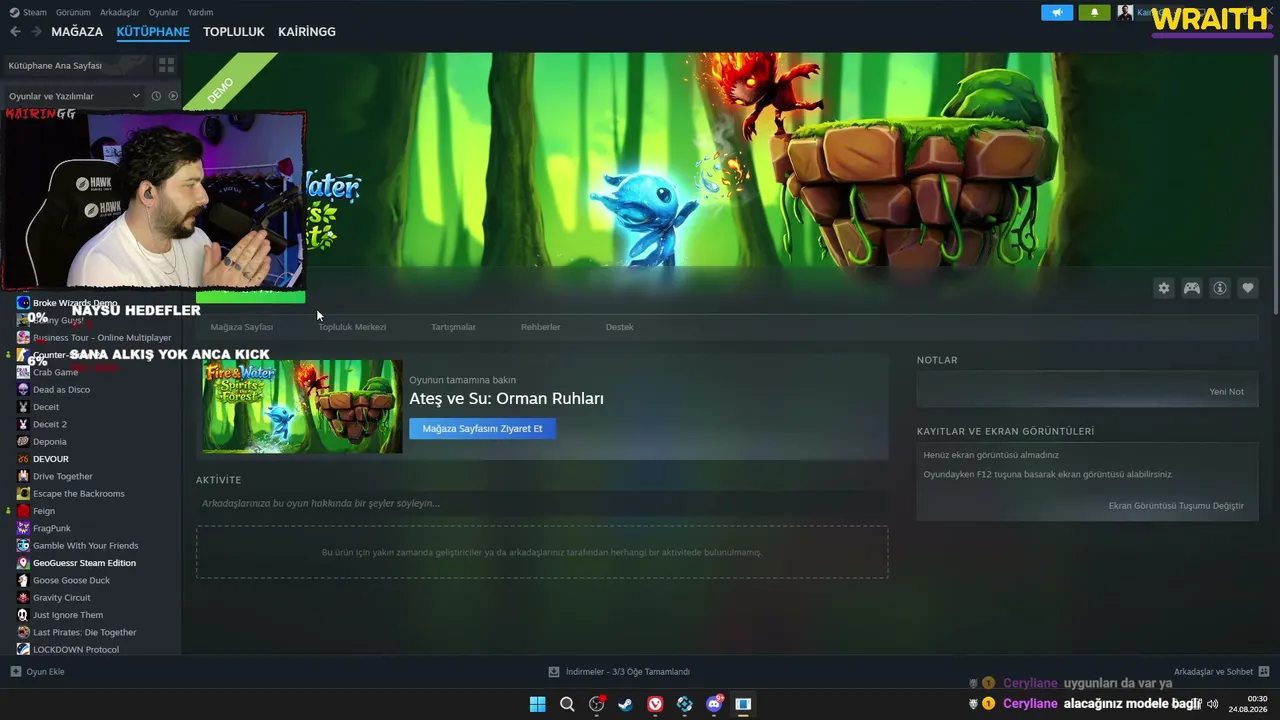1280x720 pixels.
Task: Click the activity comment input field
Action: point(542,503)
